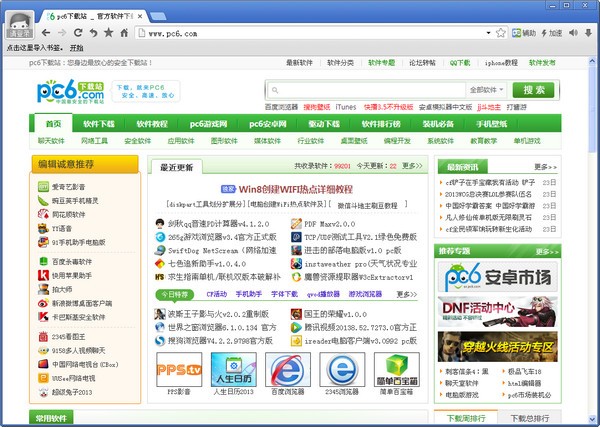Open the DNF活动中心 banner

497,311
